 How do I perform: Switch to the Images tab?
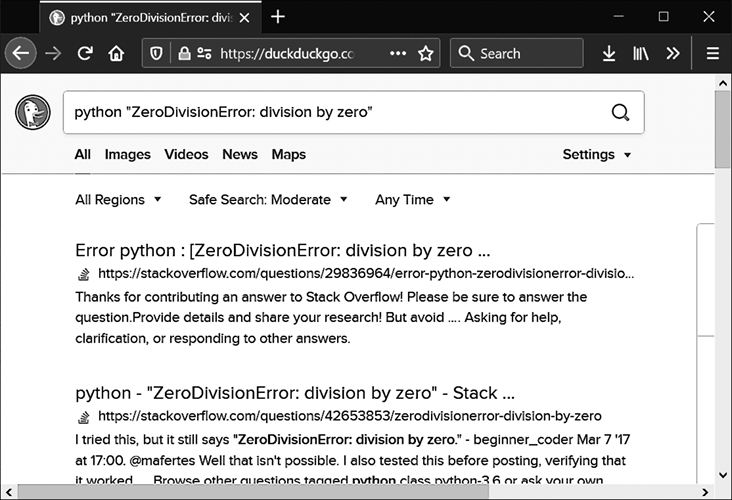click(127, 155)
